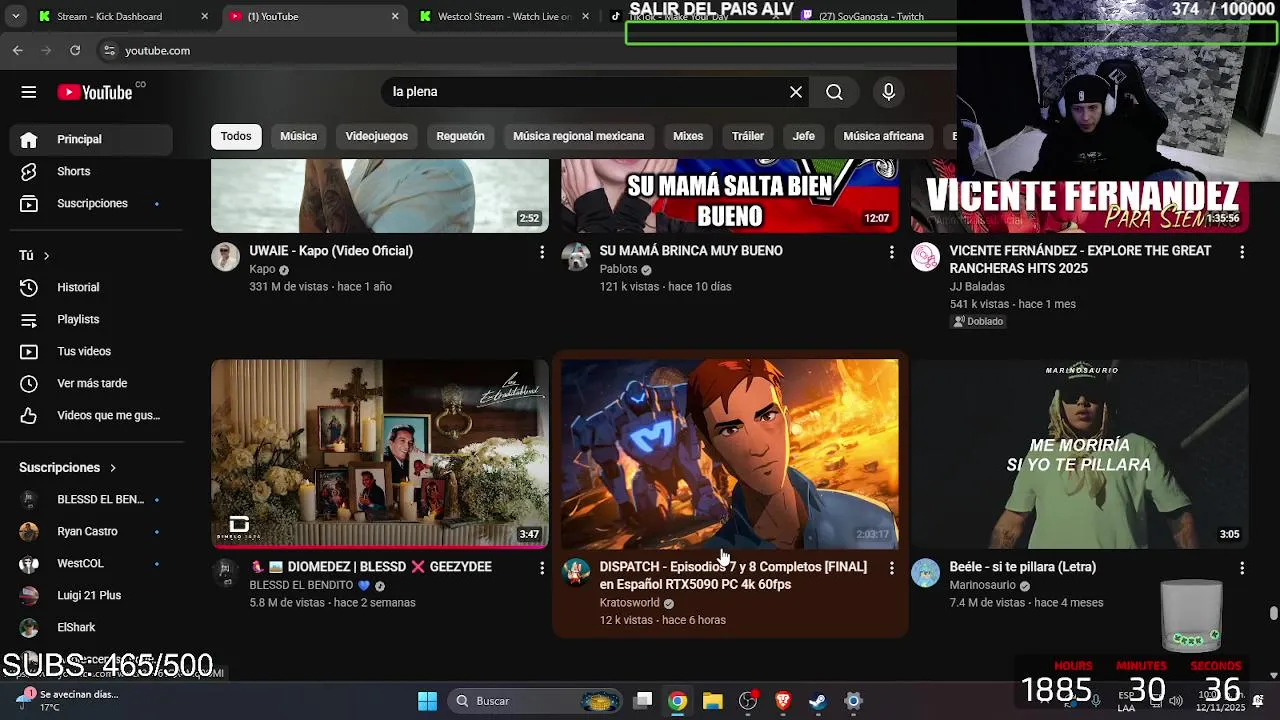This screenshot has width=1280, height=720.
Task: Open Suscripciones in the sidebar
Action: point(91,203)
